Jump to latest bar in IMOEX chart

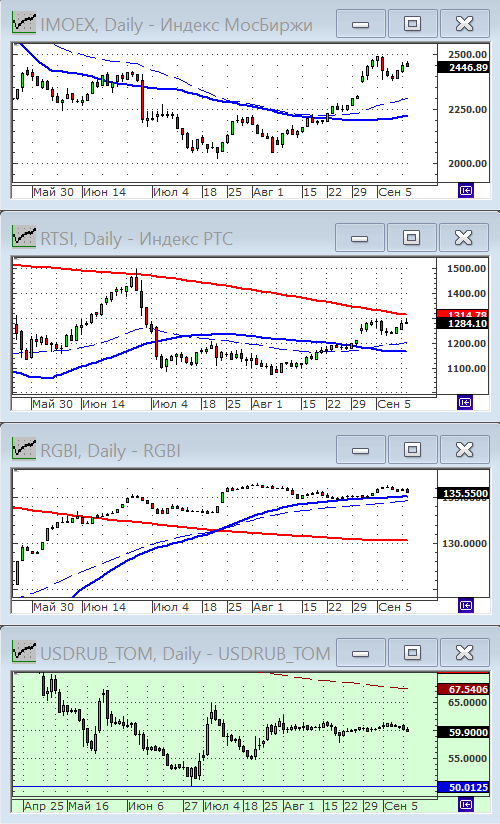point(466,191)
